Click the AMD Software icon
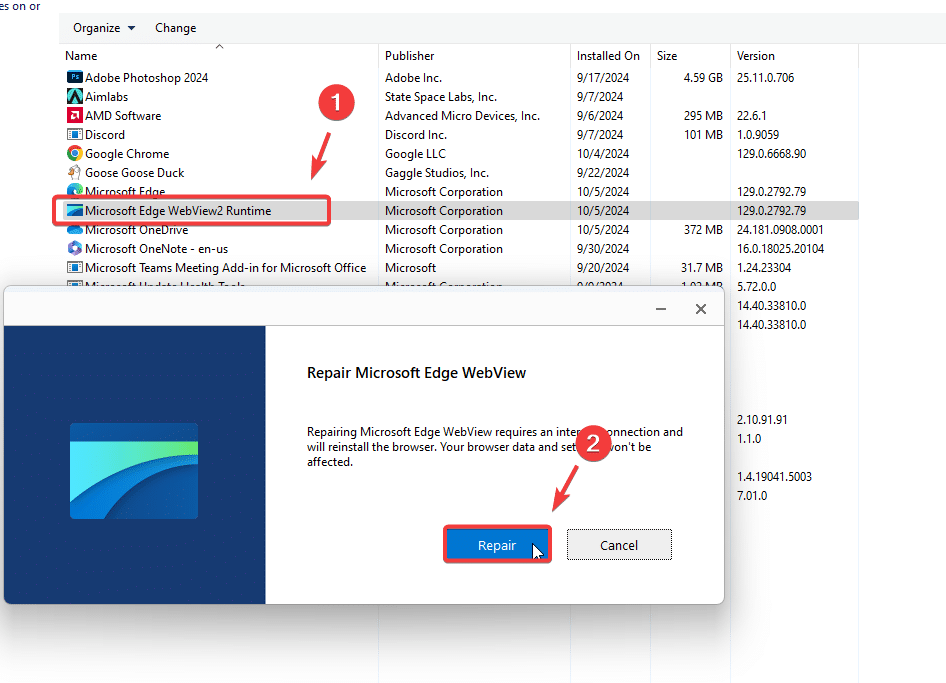This screenshot has width=946, height=683. point(75,116)
